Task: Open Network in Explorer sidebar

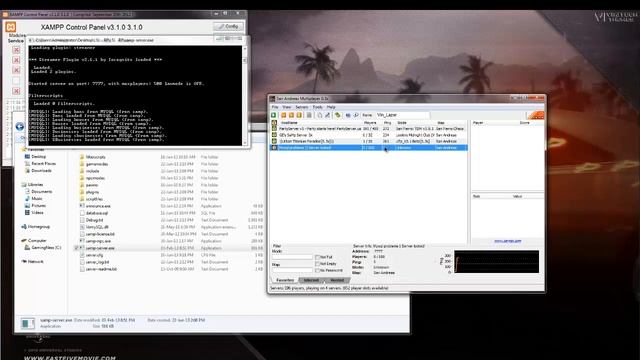Action: 32,261
